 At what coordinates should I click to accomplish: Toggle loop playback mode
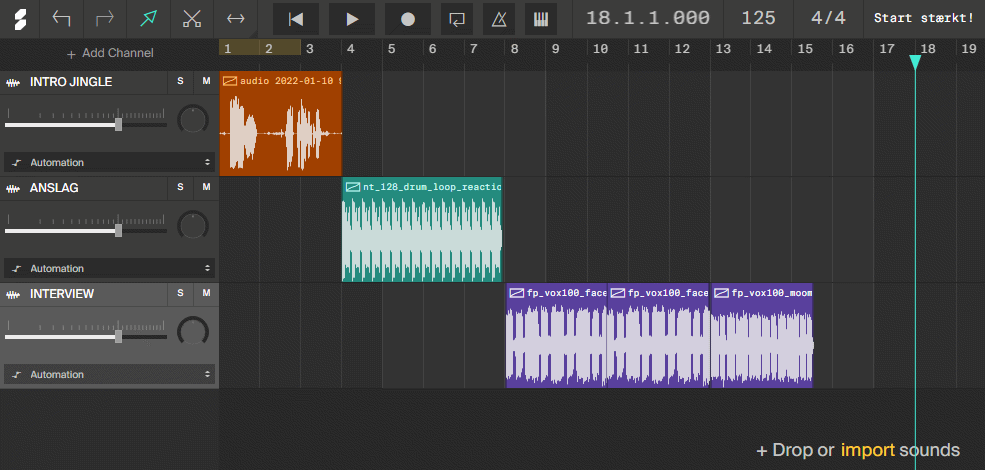point(456,19)
